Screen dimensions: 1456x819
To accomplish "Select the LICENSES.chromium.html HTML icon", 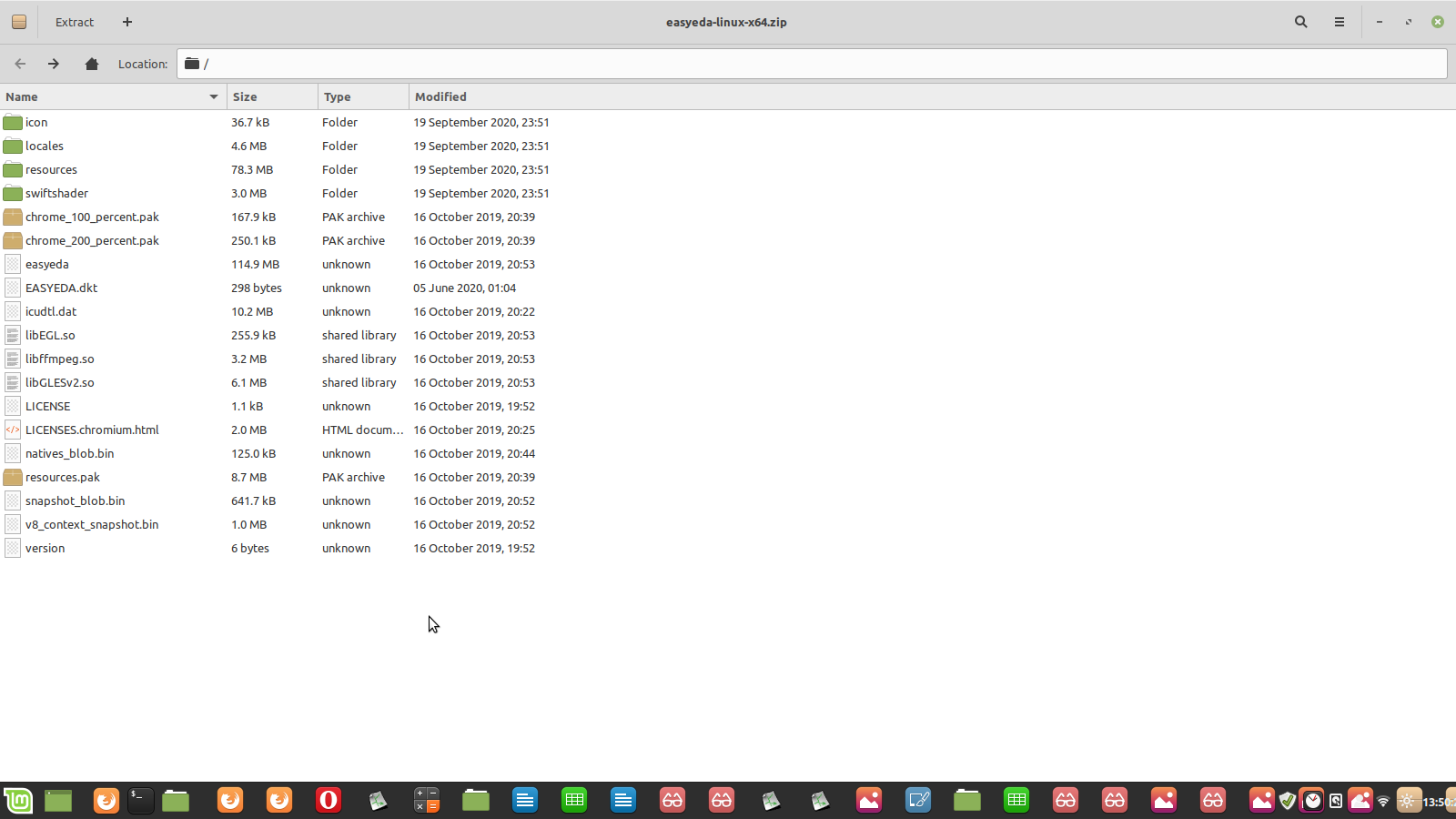I will click(x=13, y=430).
